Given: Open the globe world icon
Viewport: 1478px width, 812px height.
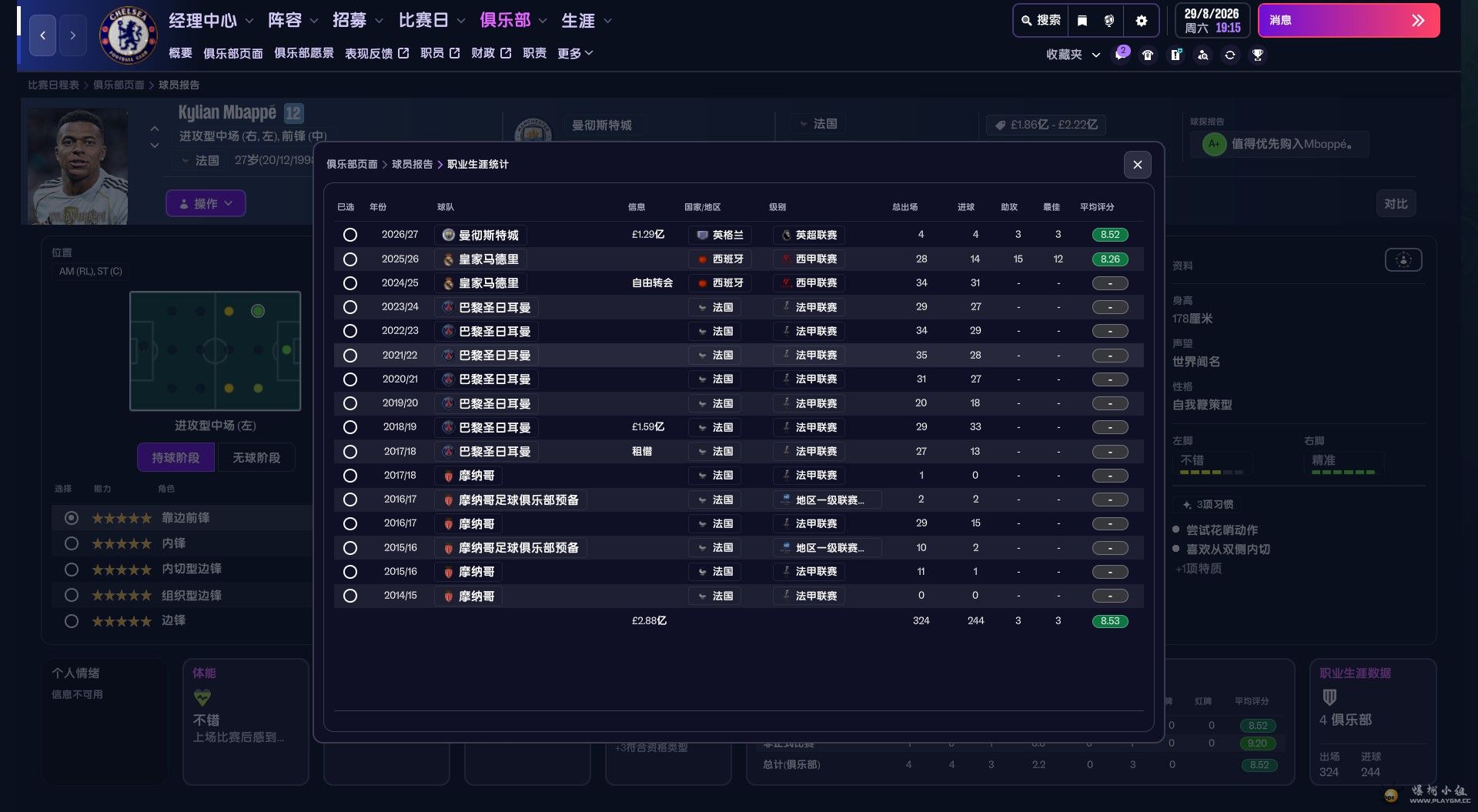Looking at the screenshot, I should 1108,21.
